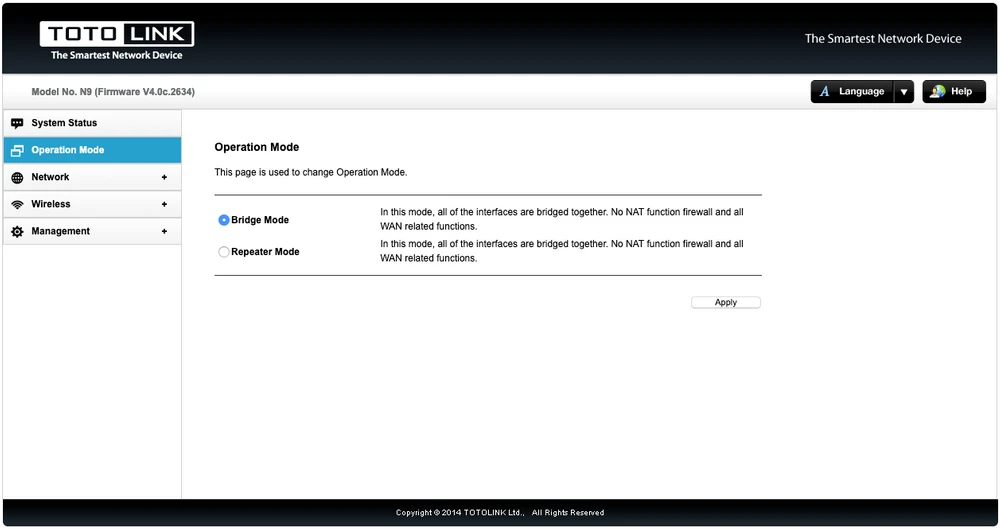Expand the Management submenu plus sign
Image resolution: width=1000 pixels, height=529 pixels.
click(164, 231)
